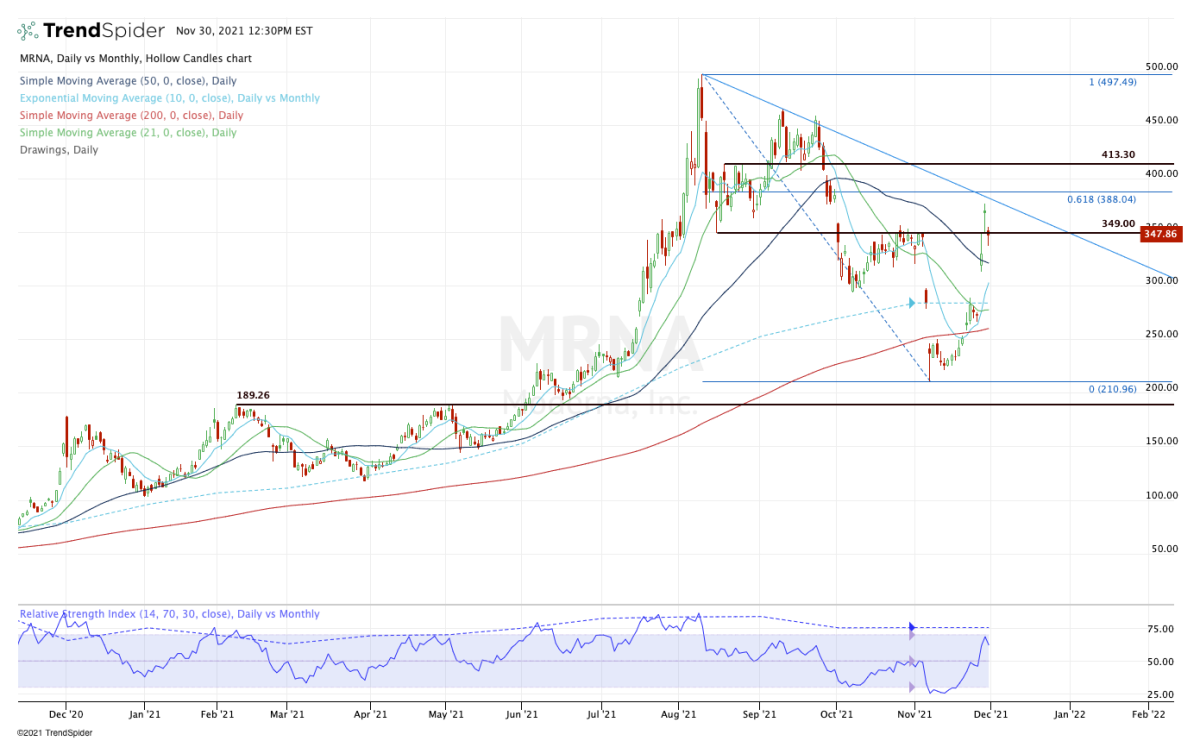The height and width of the screenshot is (741, 1200).
Task: Click the 413.30 resistance level label
Action: 1118,155
